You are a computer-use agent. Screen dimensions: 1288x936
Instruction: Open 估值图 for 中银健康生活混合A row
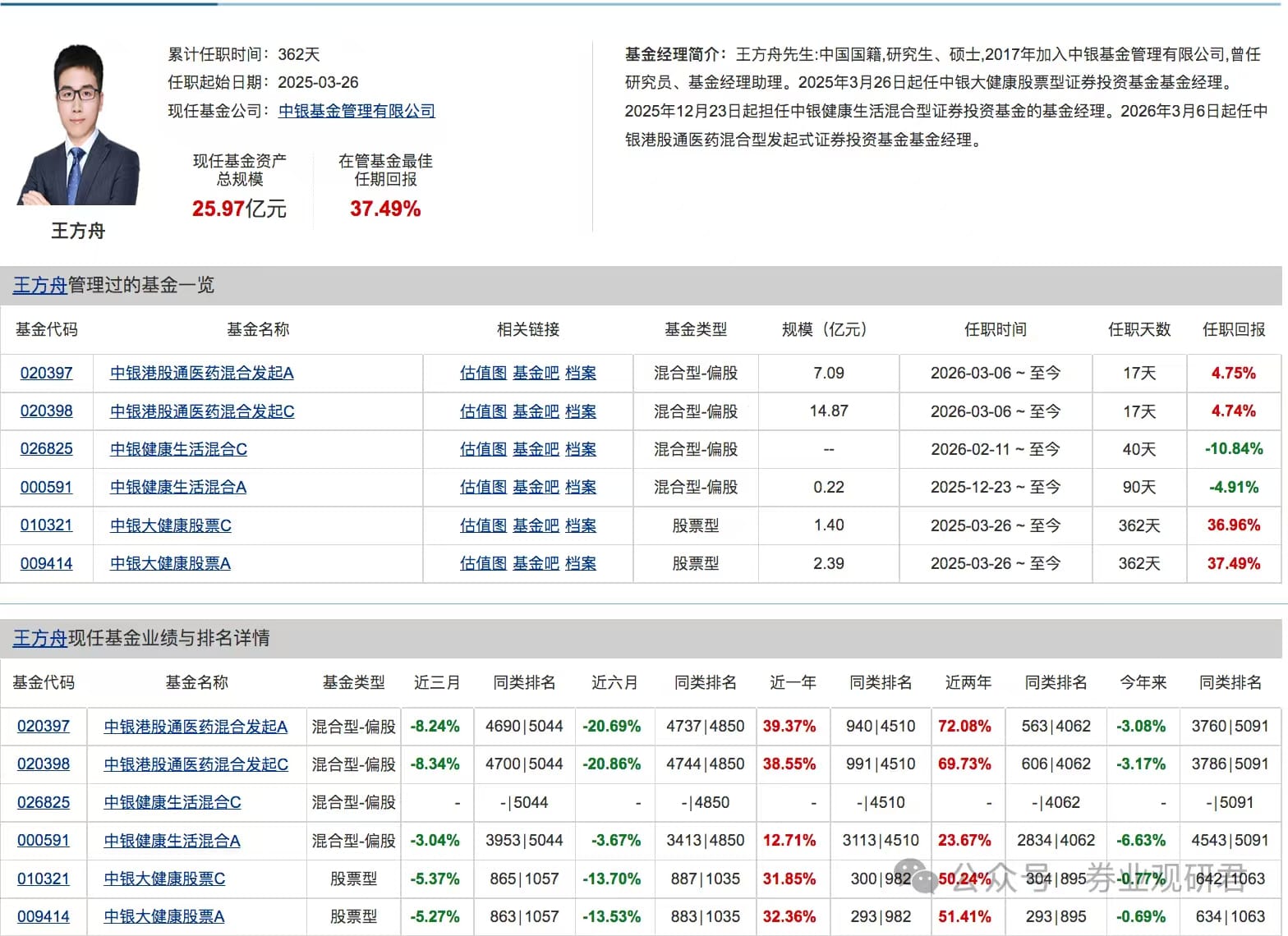(483, 488)
